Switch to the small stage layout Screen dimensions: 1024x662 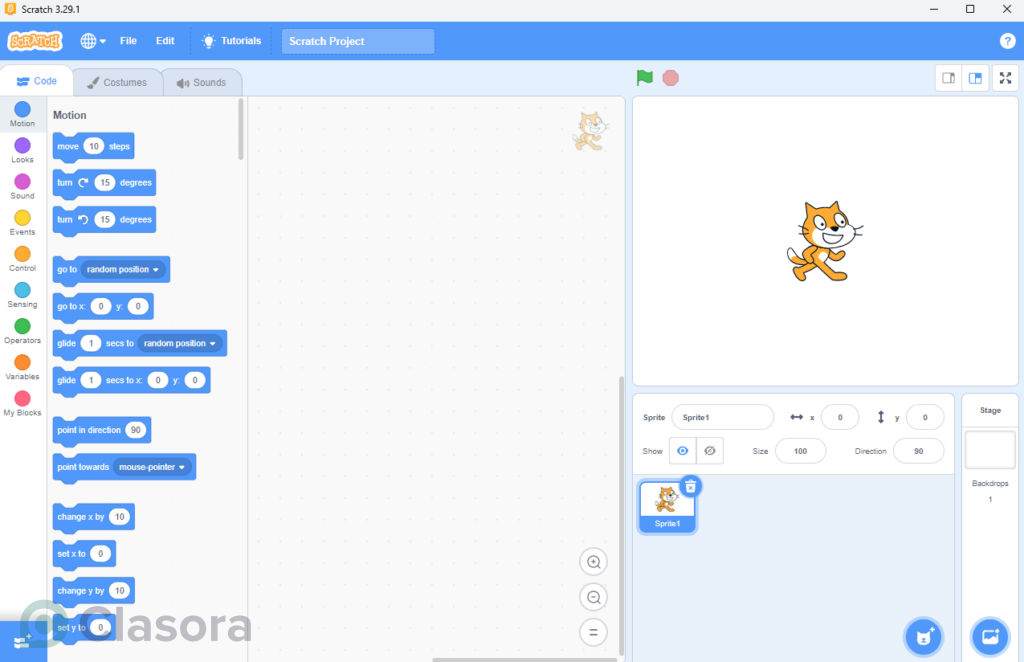pos(949,78)
